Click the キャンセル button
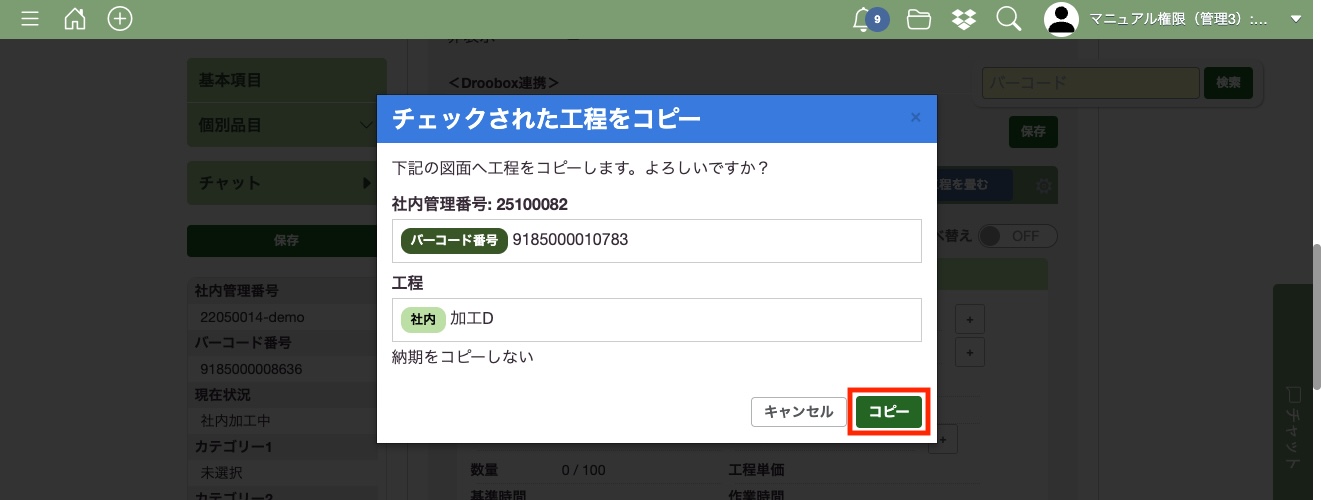1321x500 pixels. coord(798,411)
